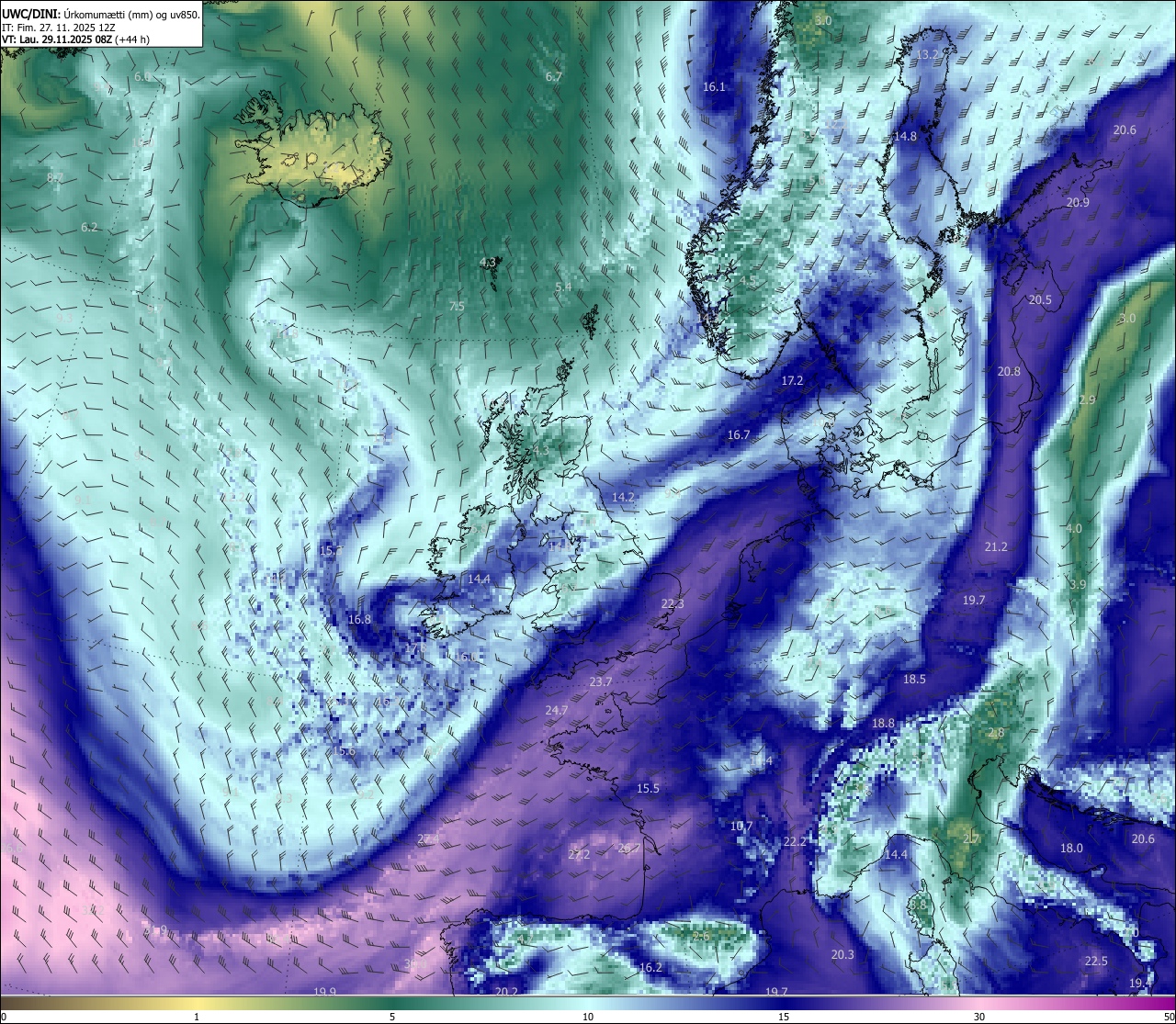Click the color scale tick label 15
The height and width of the screenshot is (1024, 1176).
(784, 1017)
